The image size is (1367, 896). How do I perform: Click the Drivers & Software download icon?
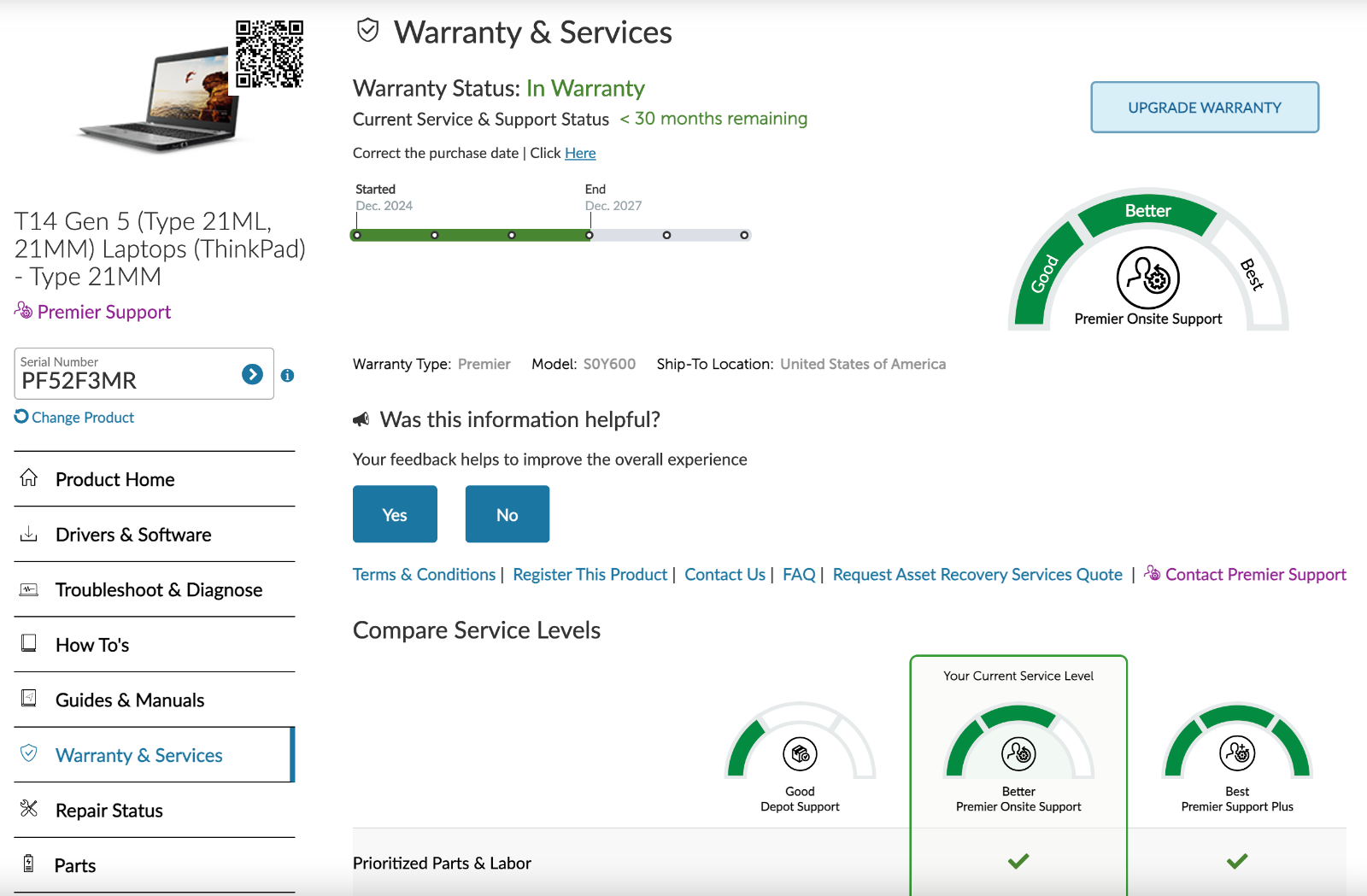(x=29, y=534)
